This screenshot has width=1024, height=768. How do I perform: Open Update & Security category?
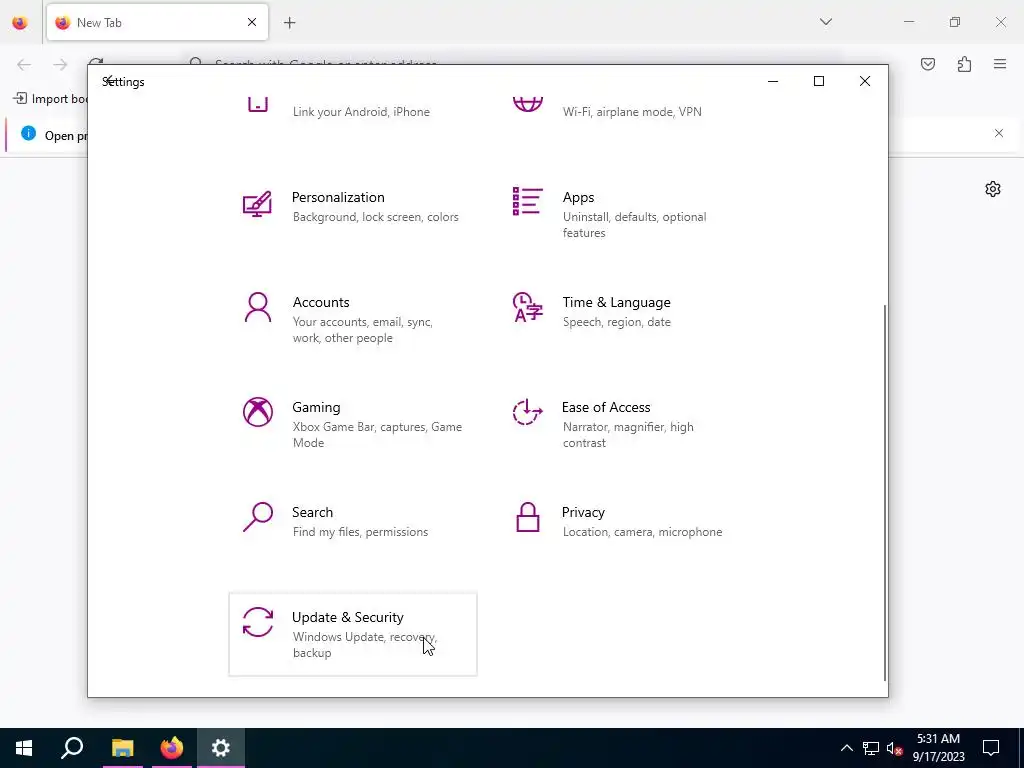click(353, 634)
